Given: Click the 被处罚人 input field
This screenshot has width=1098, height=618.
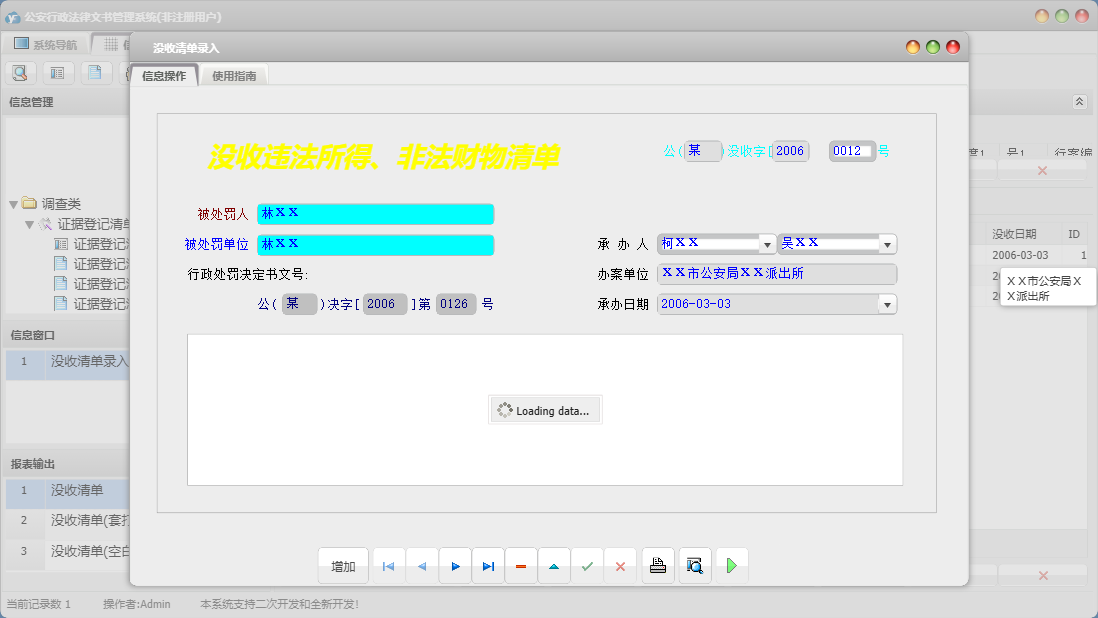Looking at the screenshot, I should click(x=375, y=214).
